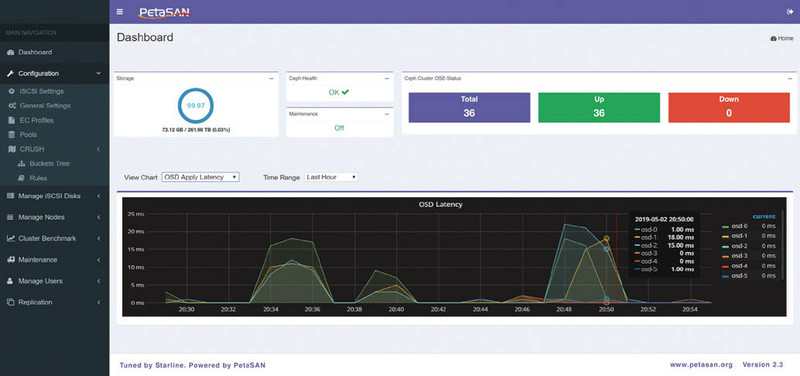This screenshot has width=800, height=376.
Task: Click the Replication copy icon
Action: point(11,302)
